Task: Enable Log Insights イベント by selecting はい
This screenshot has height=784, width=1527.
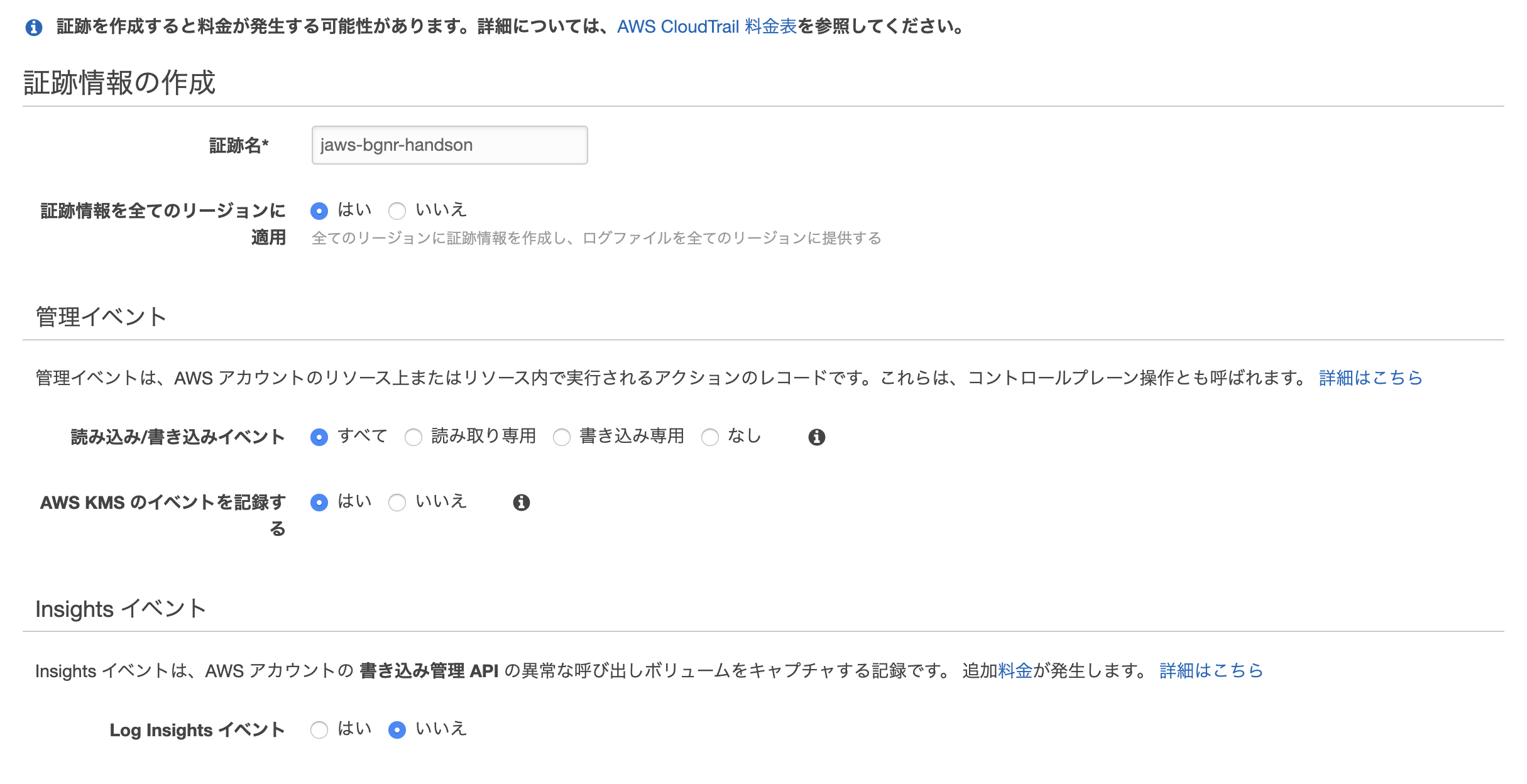Action: 320,729
